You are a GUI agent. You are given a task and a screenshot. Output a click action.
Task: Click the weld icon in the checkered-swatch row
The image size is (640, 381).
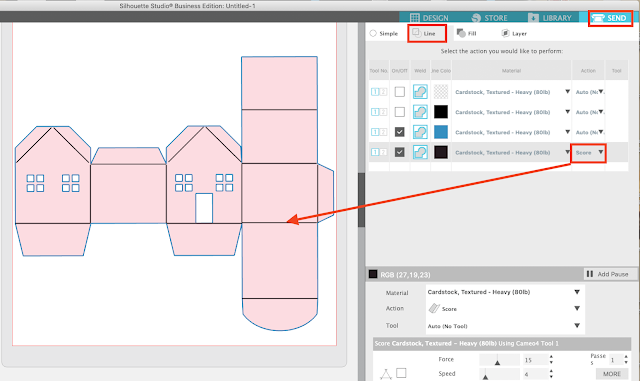point(420,92)
